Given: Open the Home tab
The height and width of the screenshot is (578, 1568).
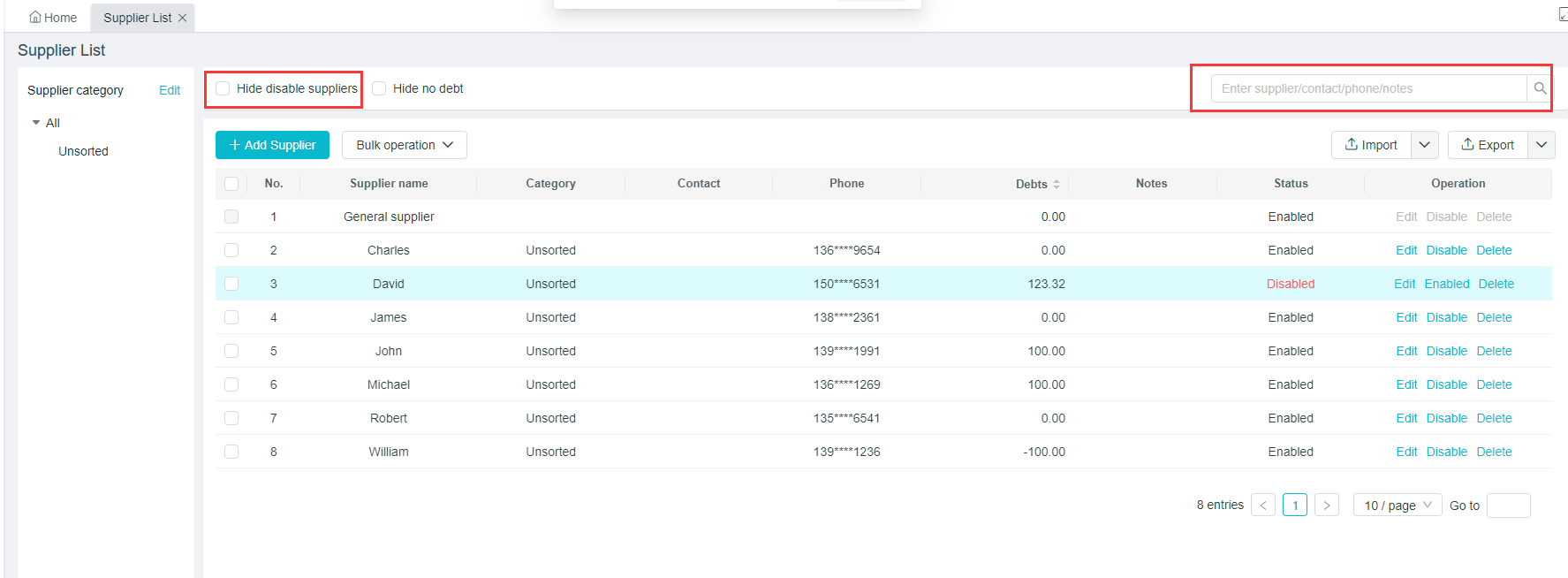Looking at the screenshot, I should [x=53, y=18].
